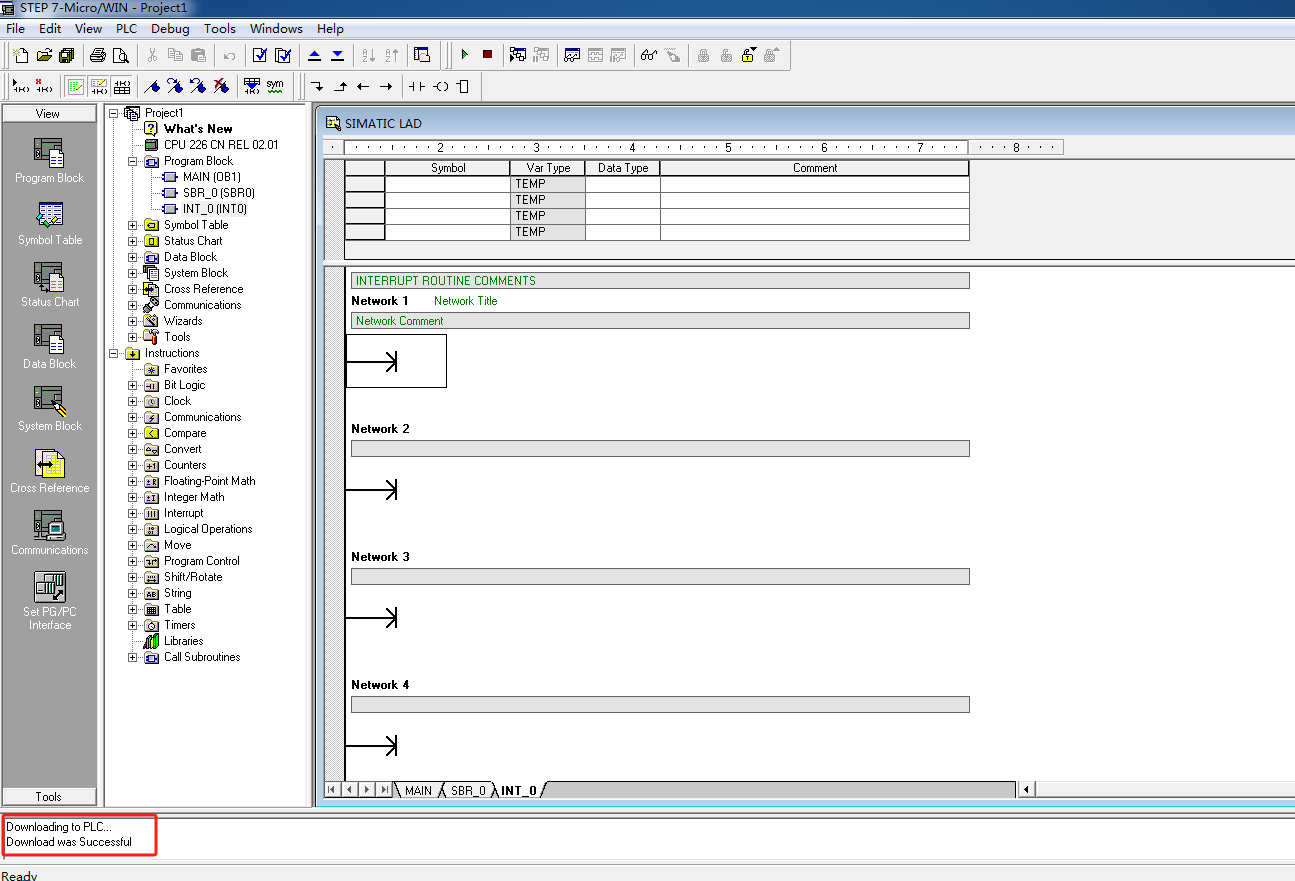Expand Counters instructions folder
This screenshot has height=881, width=1295.
click(x=133, y=465)
